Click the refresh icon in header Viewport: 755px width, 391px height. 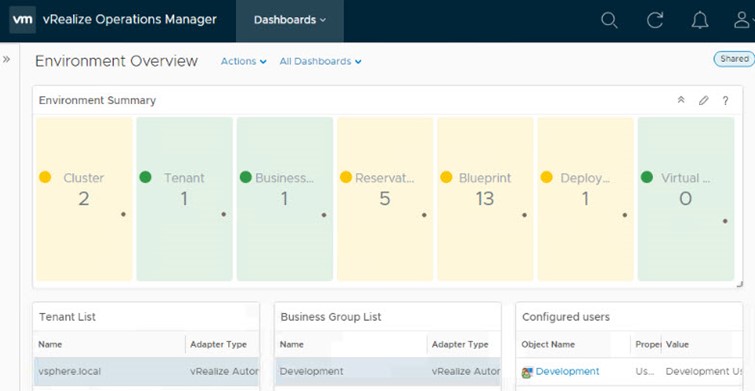click(x=654, y=20)
